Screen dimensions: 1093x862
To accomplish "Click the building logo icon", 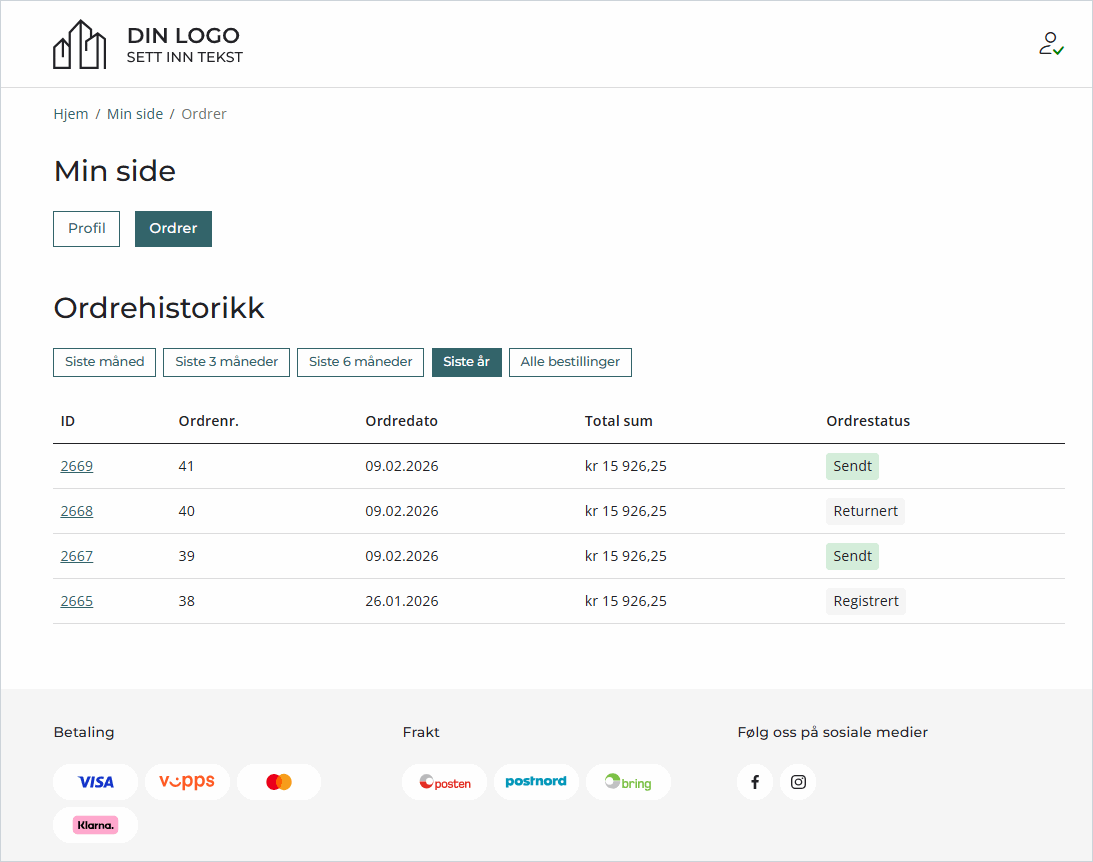I will coord(79,45).
